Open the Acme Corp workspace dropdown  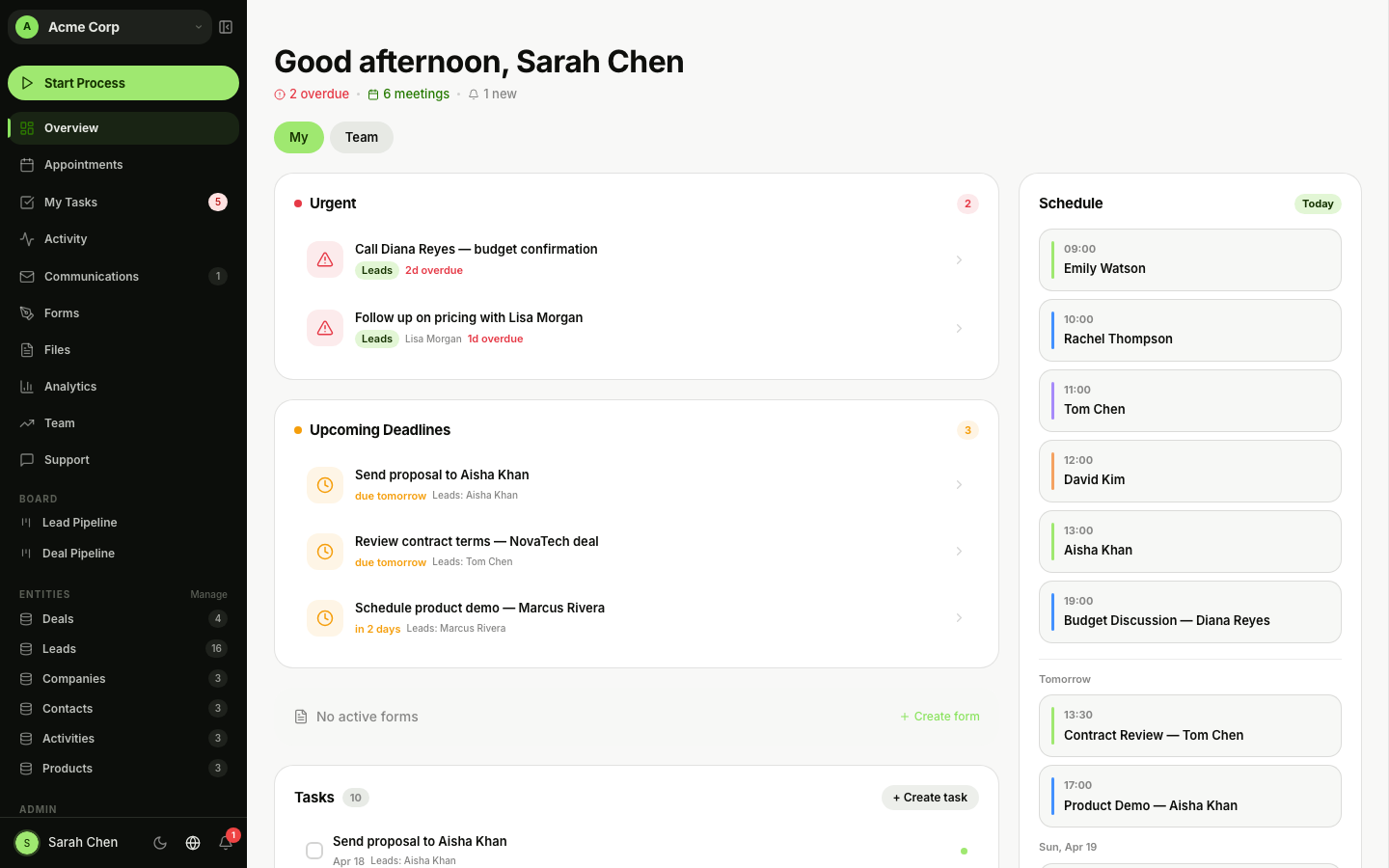pos(109,27)
